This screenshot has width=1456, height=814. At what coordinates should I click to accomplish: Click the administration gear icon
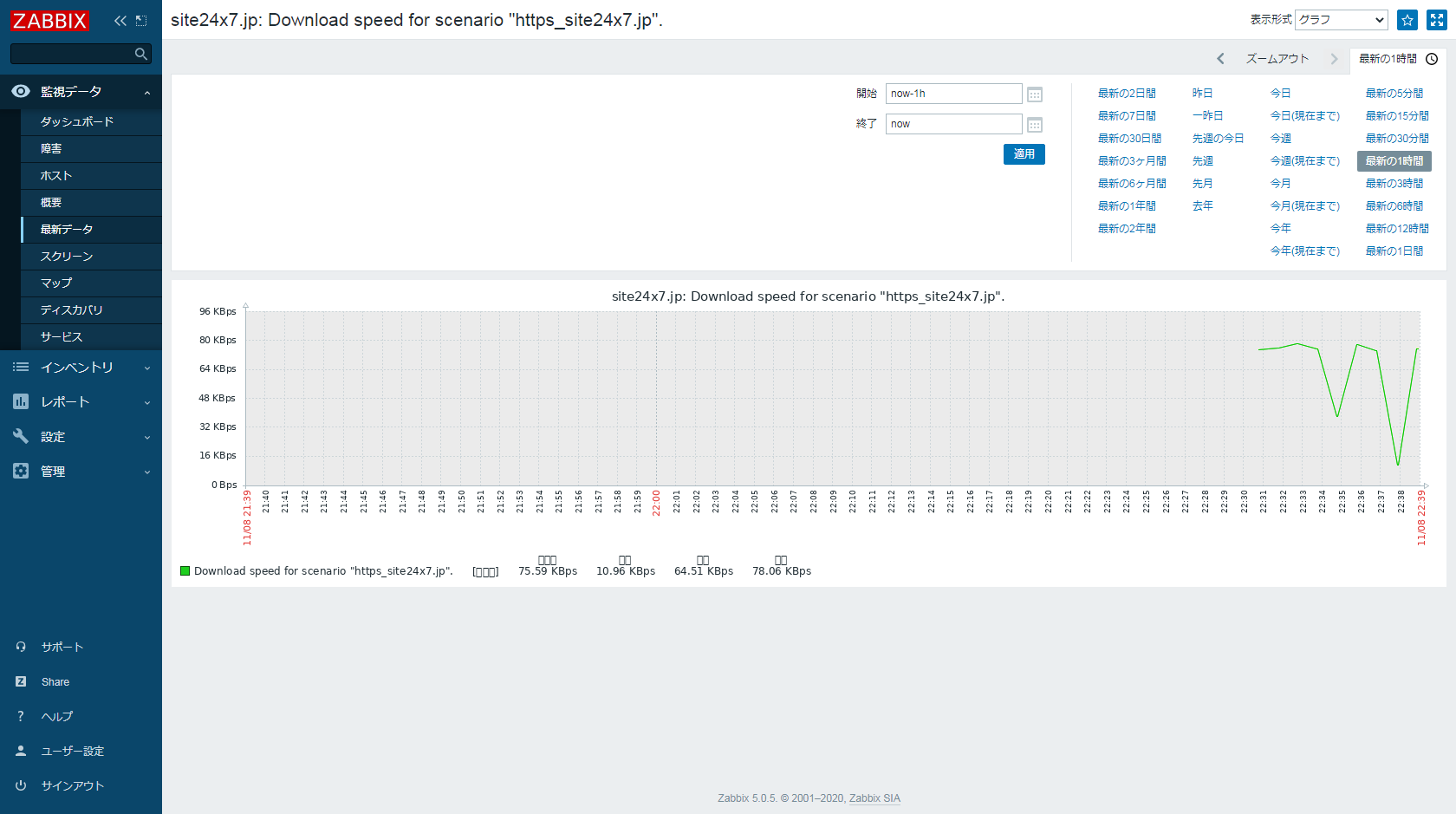click(21, 471)
